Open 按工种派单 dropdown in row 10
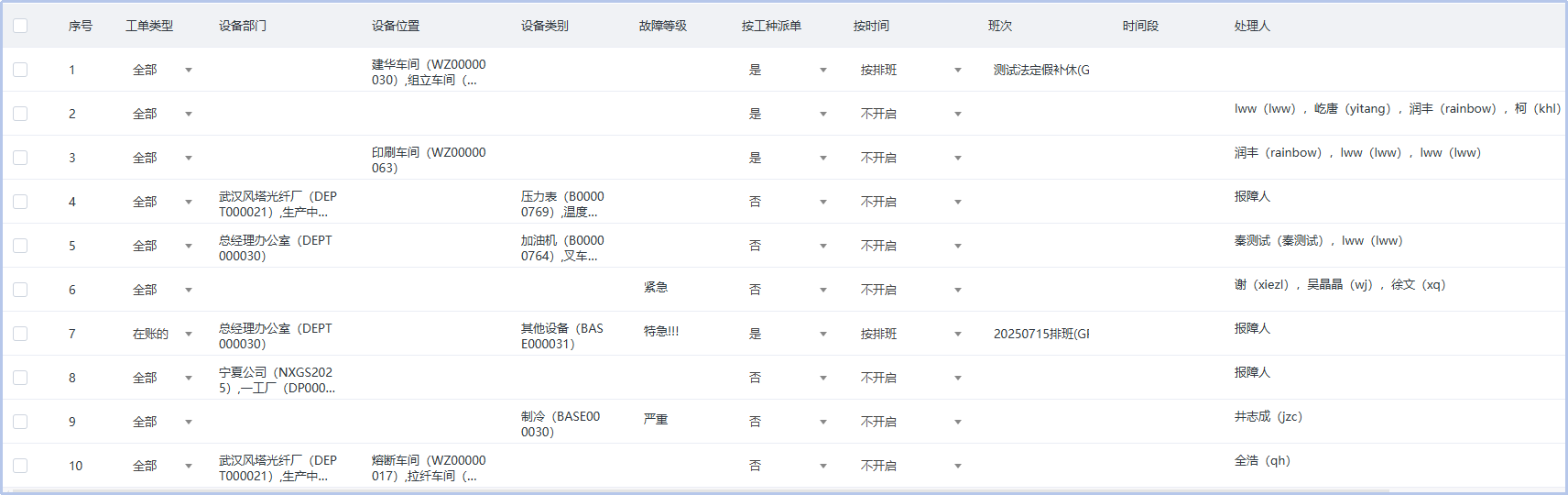Image resolution: width=1568 pixels, height=495 pixels. coord(788,466)
